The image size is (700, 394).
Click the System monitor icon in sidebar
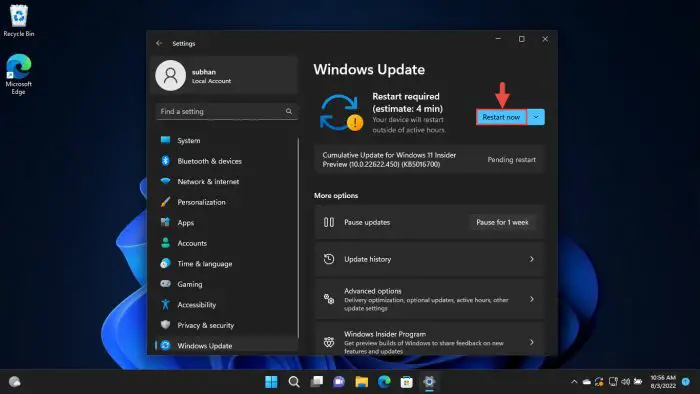click(165, 140)
